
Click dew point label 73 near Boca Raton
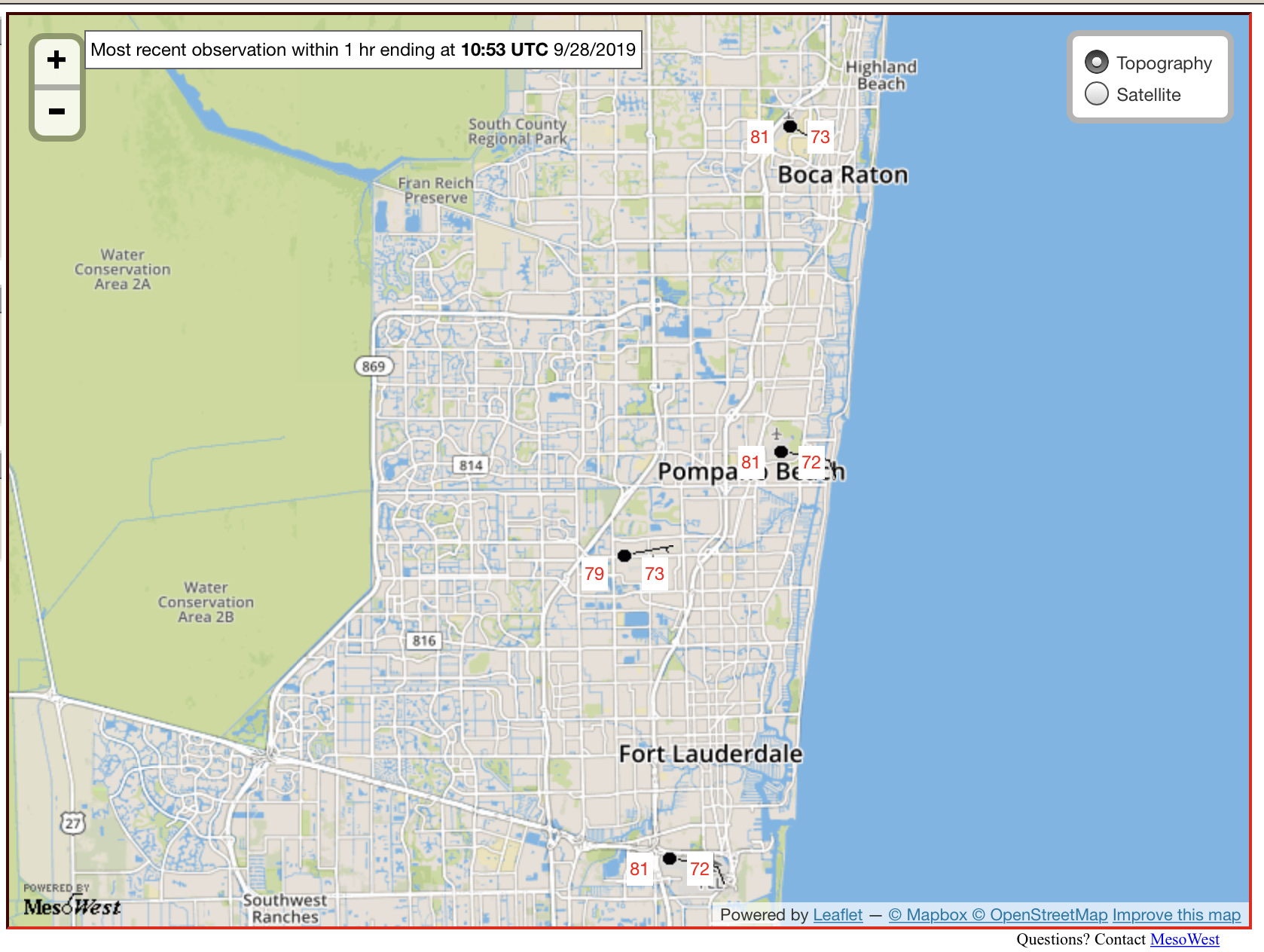tap(820, 137)
